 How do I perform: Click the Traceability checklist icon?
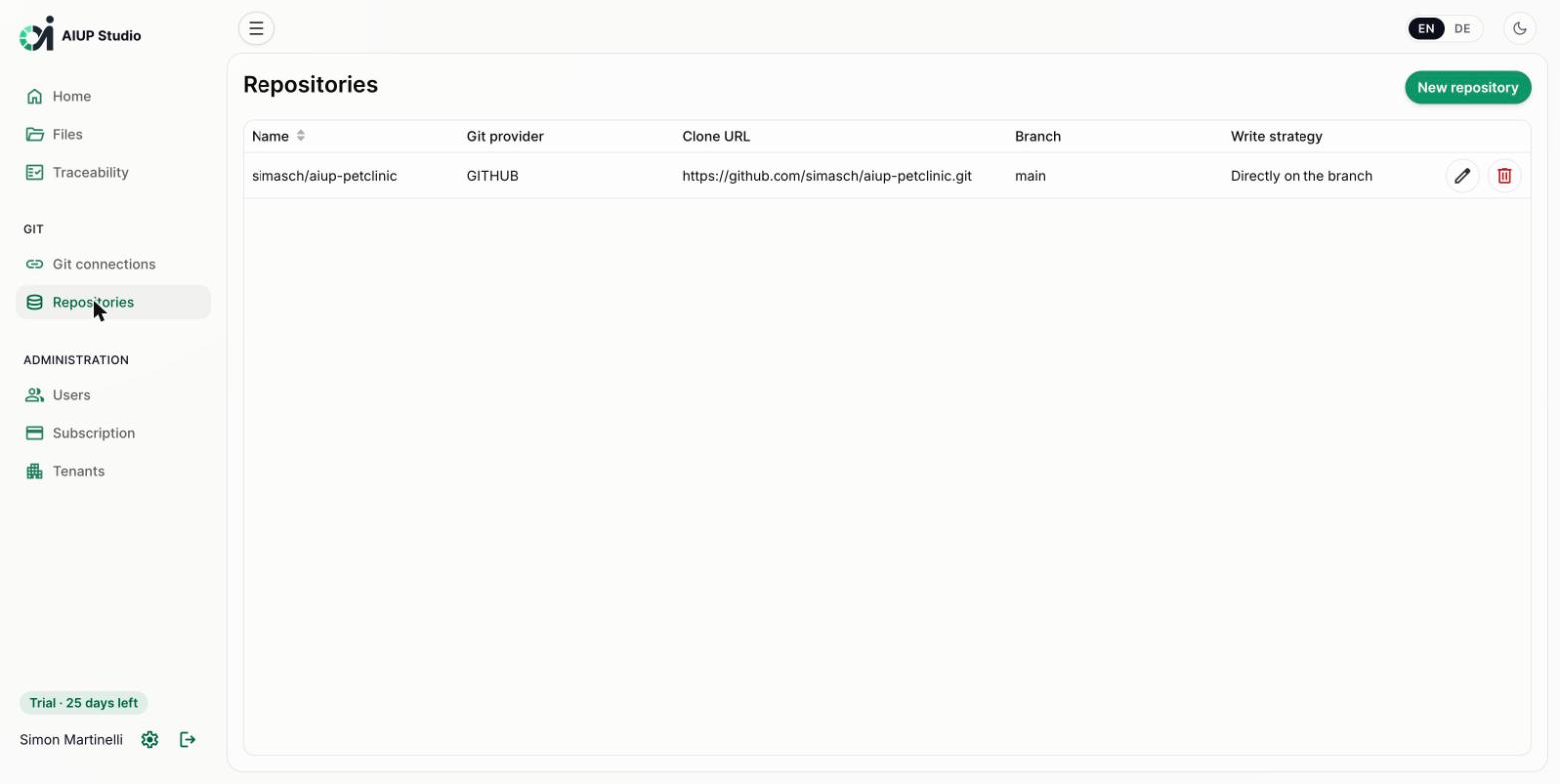(x=34, y=172)
